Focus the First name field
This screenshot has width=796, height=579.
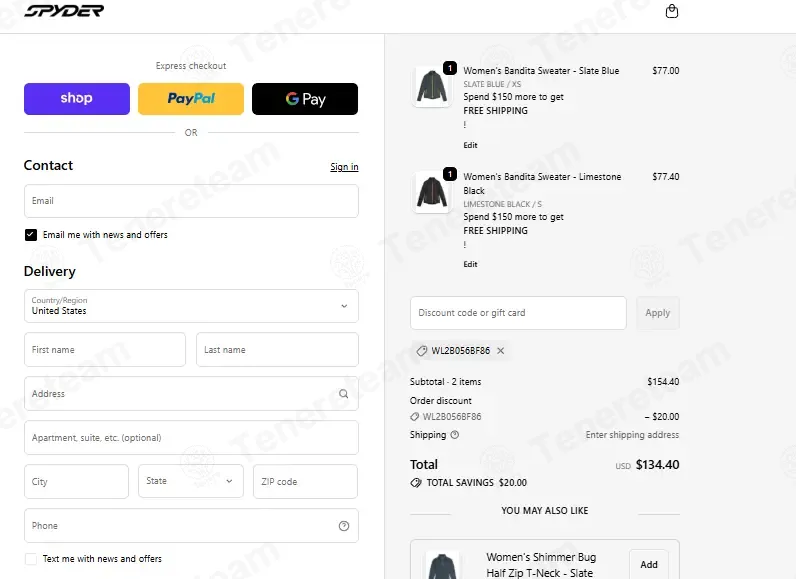(105, 350)
